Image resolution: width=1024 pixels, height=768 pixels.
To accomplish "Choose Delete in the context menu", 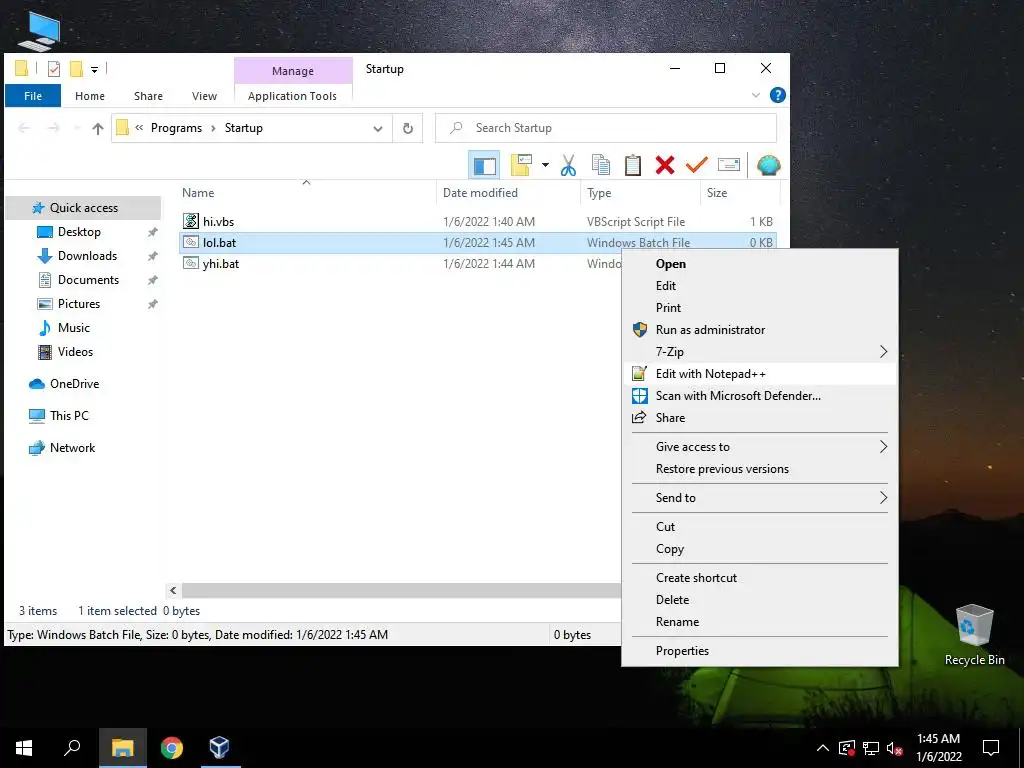I will tap(760, 600).
